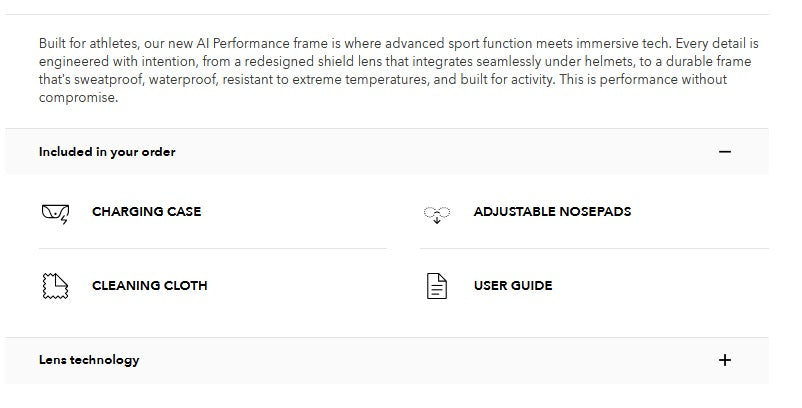Click the 'performance without compromise' sentence
The image size is (802, 408).
[630, 80]
